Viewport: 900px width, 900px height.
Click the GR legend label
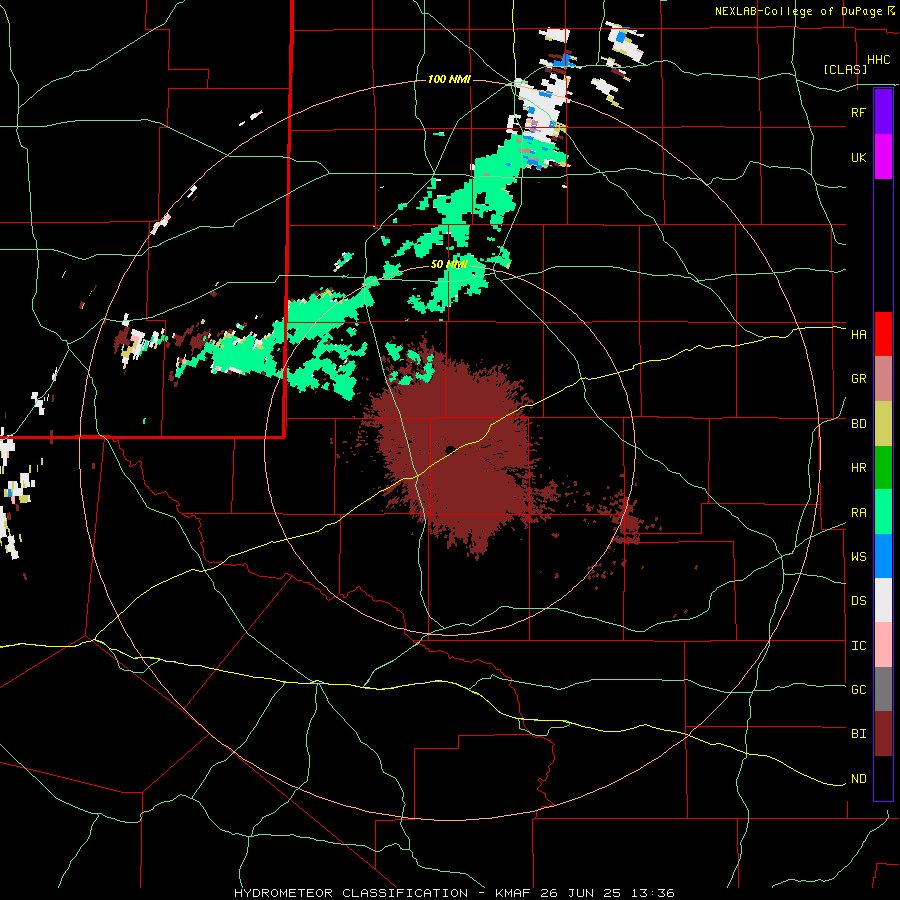click(858, 379)
